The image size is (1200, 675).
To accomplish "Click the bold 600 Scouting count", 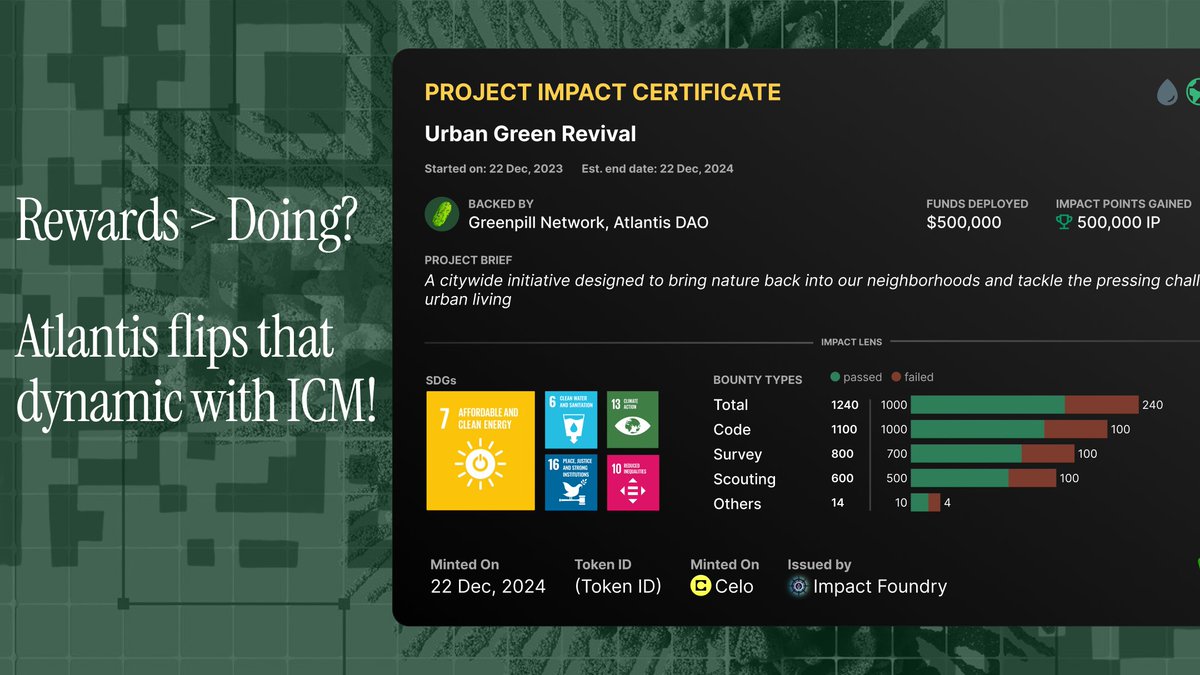I will 842,478.
